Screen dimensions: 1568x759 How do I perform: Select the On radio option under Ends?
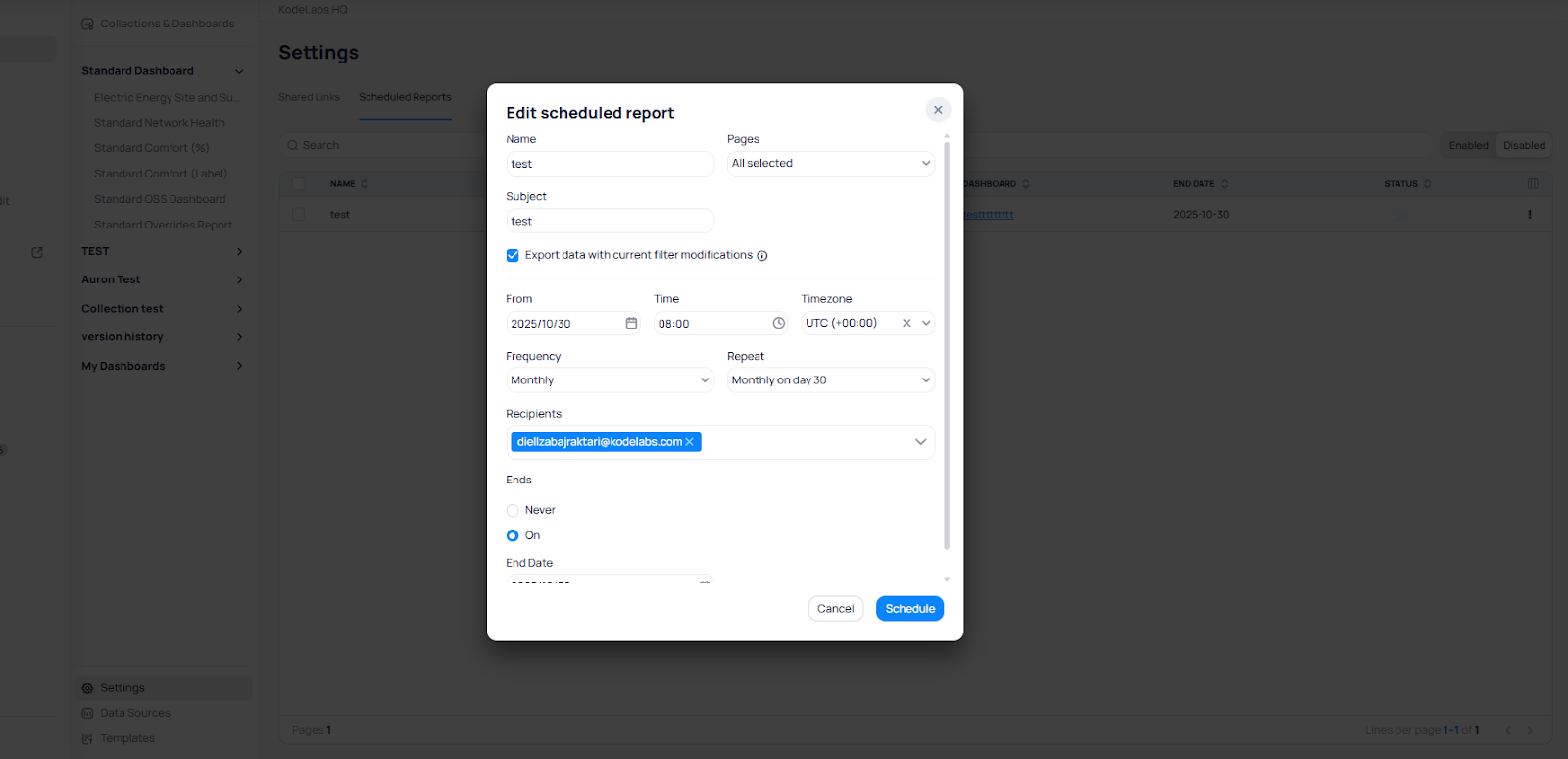coord(513,535)
